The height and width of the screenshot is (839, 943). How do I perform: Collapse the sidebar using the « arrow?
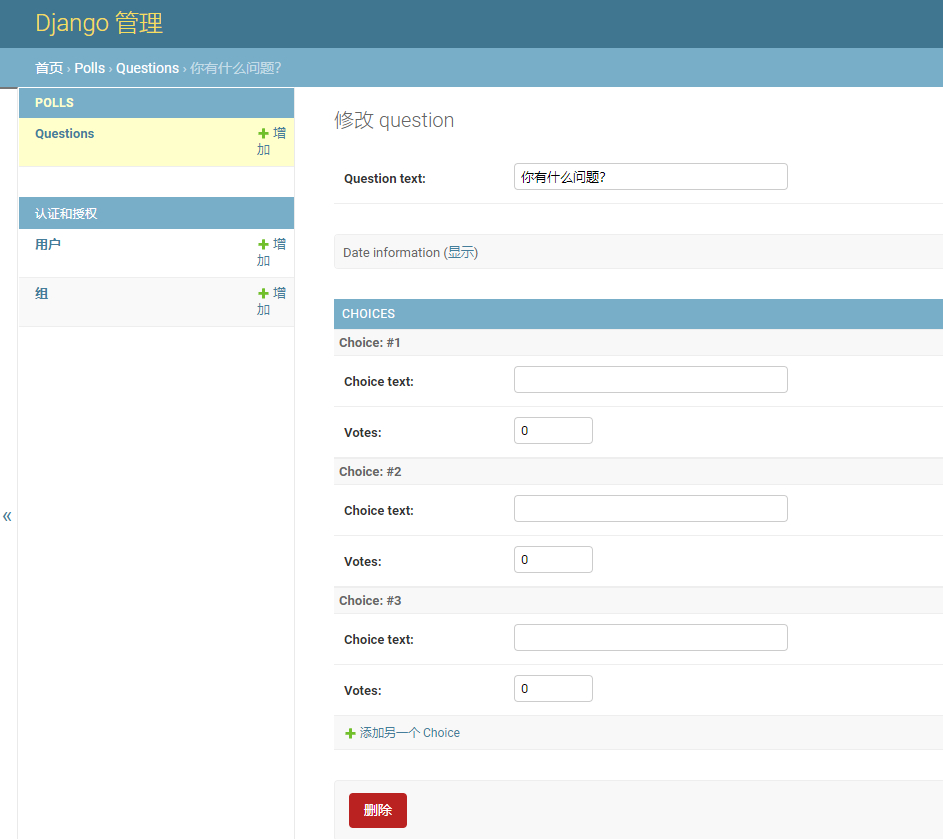coord(7,516)
